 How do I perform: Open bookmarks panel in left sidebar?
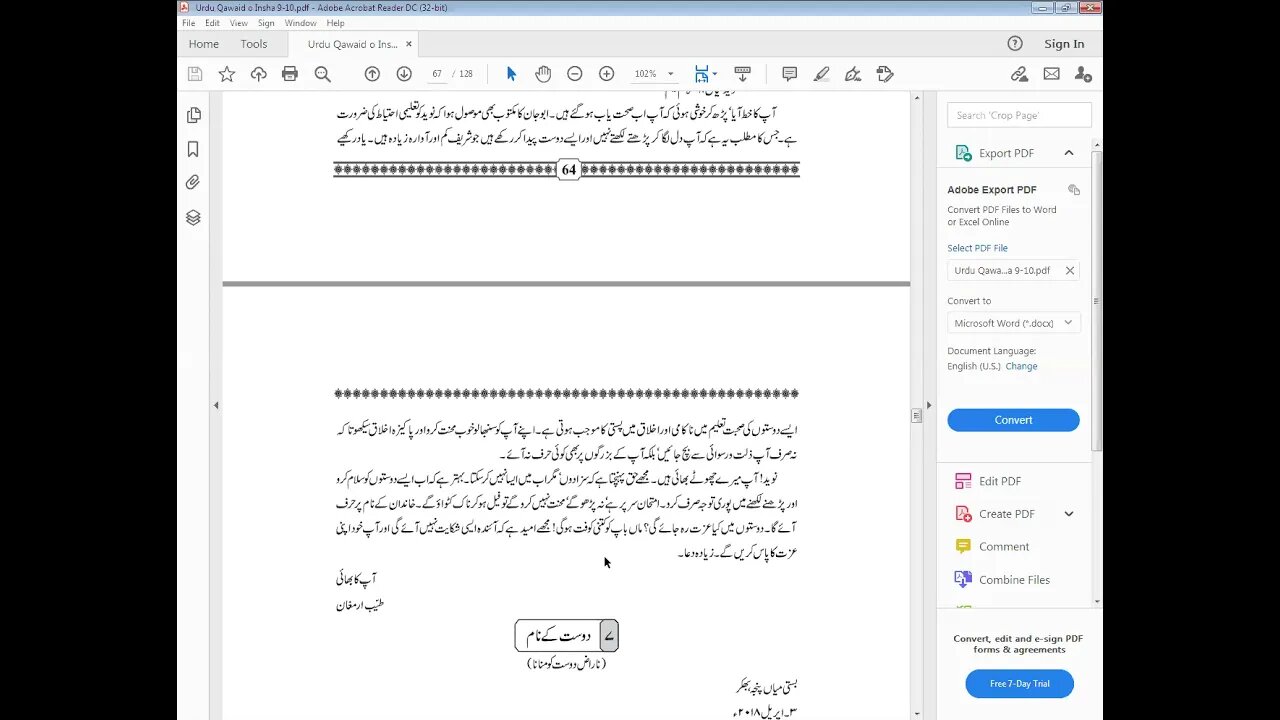point(193,149)
